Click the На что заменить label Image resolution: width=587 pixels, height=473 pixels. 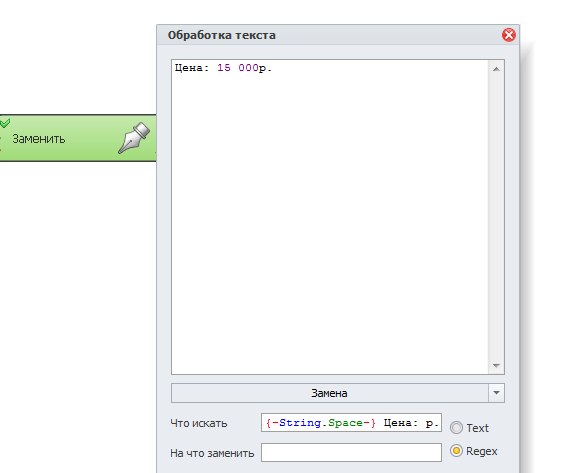[212, 453]
